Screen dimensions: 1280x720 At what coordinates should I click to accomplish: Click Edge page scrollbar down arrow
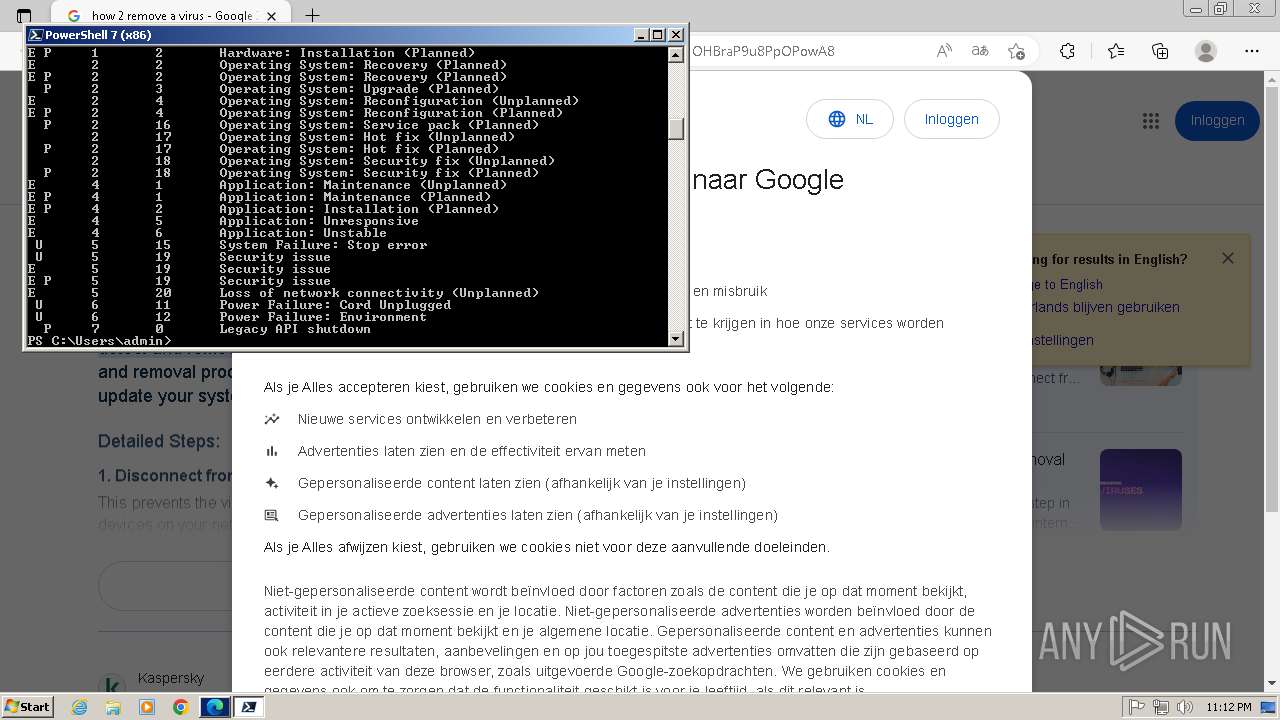tap(1272, 683)
